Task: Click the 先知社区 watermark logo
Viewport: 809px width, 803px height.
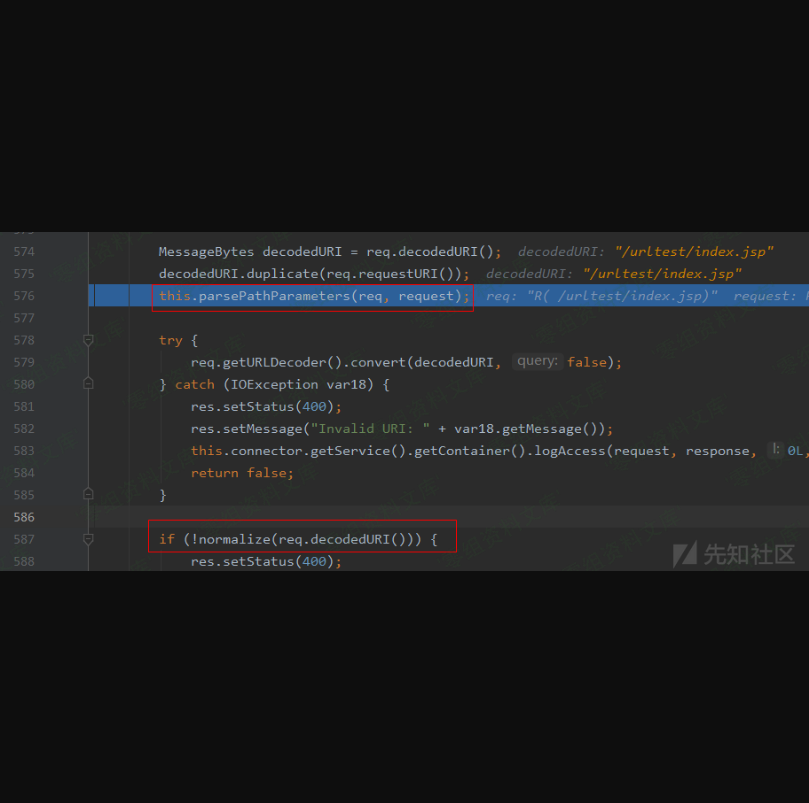Action: [733, 554]
